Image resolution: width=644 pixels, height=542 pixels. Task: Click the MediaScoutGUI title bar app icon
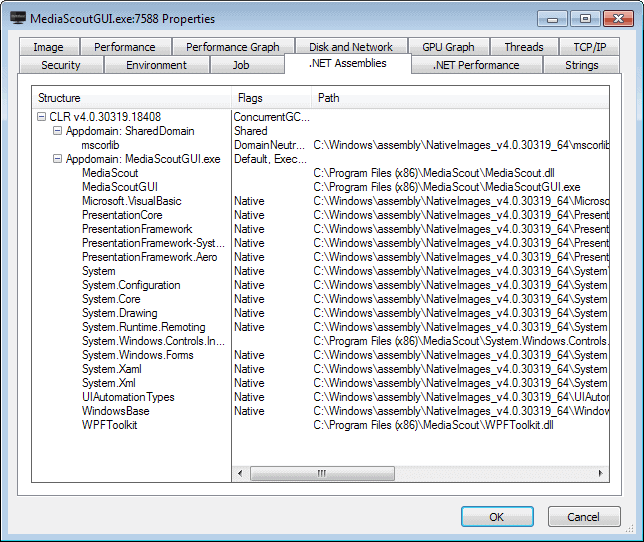pos(17,18)
